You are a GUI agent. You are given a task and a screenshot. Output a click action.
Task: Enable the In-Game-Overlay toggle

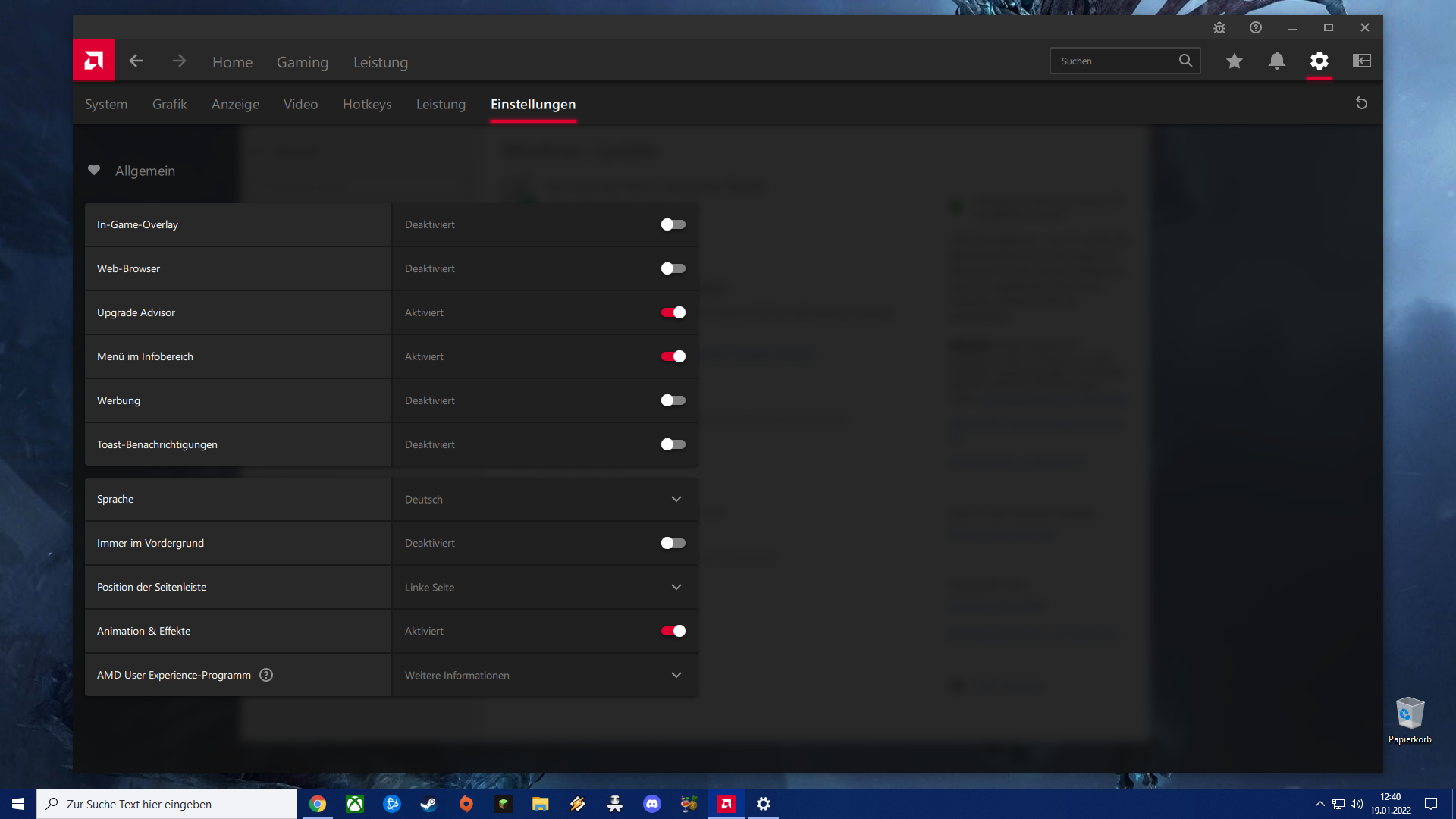coord(673,224)
